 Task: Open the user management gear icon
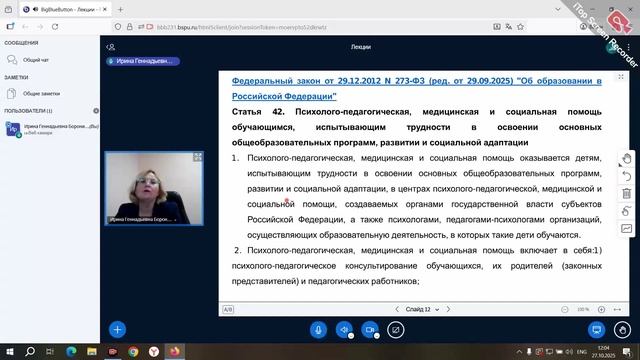pos(96,111)
